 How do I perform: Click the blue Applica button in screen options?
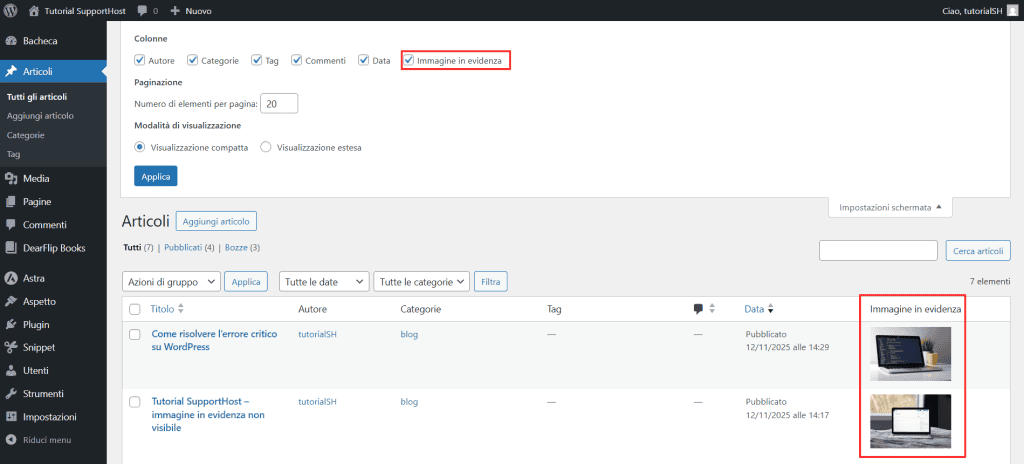point(155,176)
